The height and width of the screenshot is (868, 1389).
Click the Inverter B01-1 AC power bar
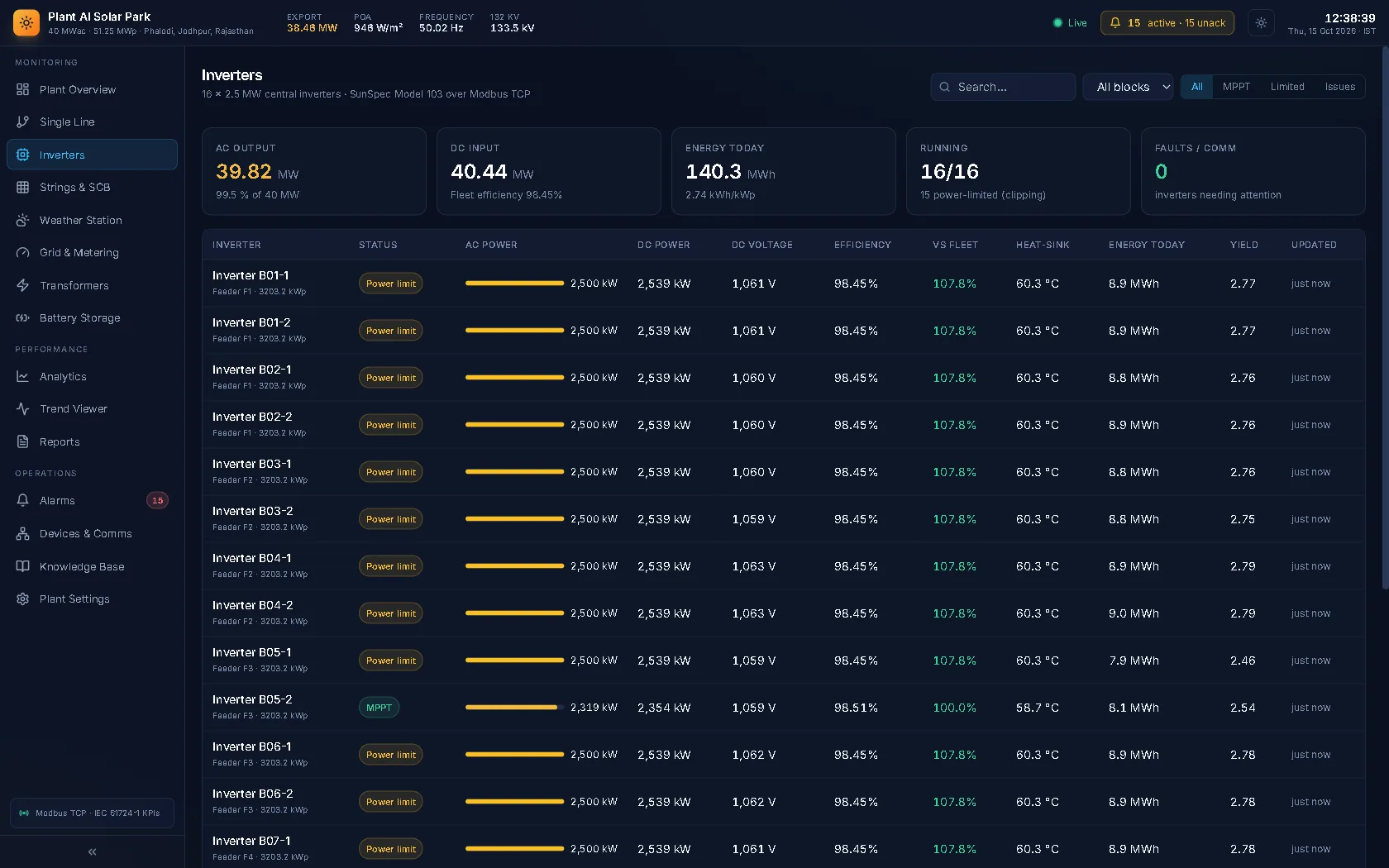(514, 284)
